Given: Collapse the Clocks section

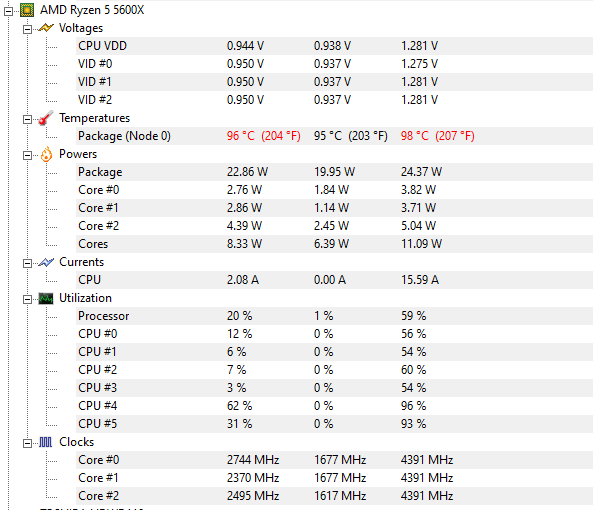Looking at the screenshot, I should 27,443.
